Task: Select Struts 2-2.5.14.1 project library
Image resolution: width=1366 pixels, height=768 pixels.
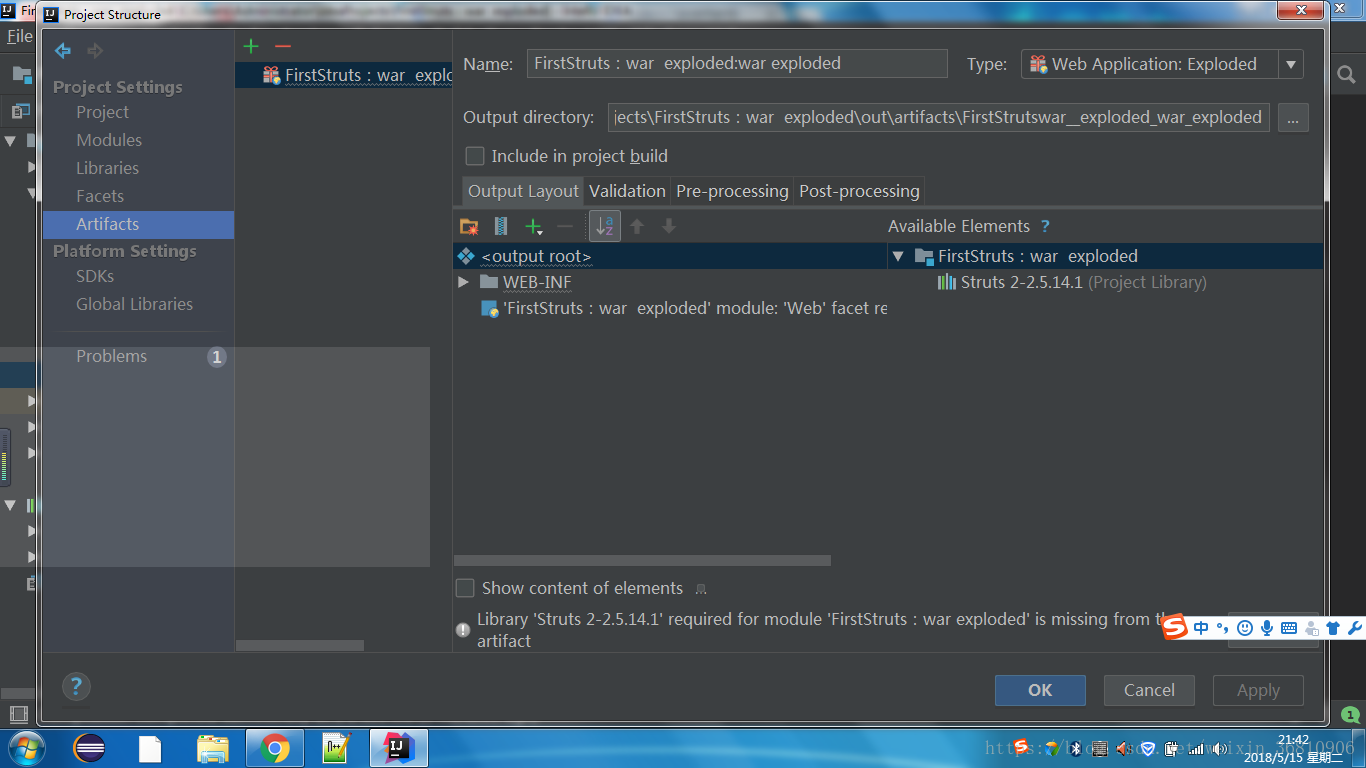Action: pyautogui.click(x=1072, y=282)
